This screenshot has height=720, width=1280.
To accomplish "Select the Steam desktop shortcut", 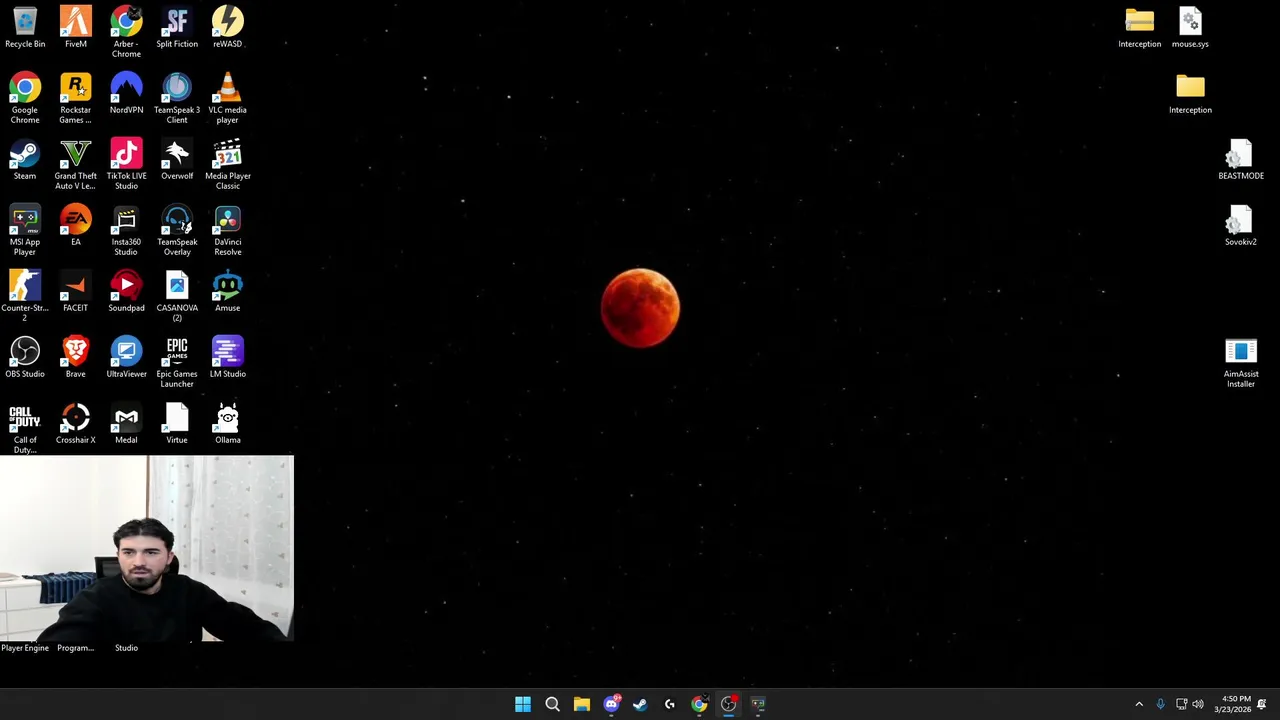I will point(25,159).
